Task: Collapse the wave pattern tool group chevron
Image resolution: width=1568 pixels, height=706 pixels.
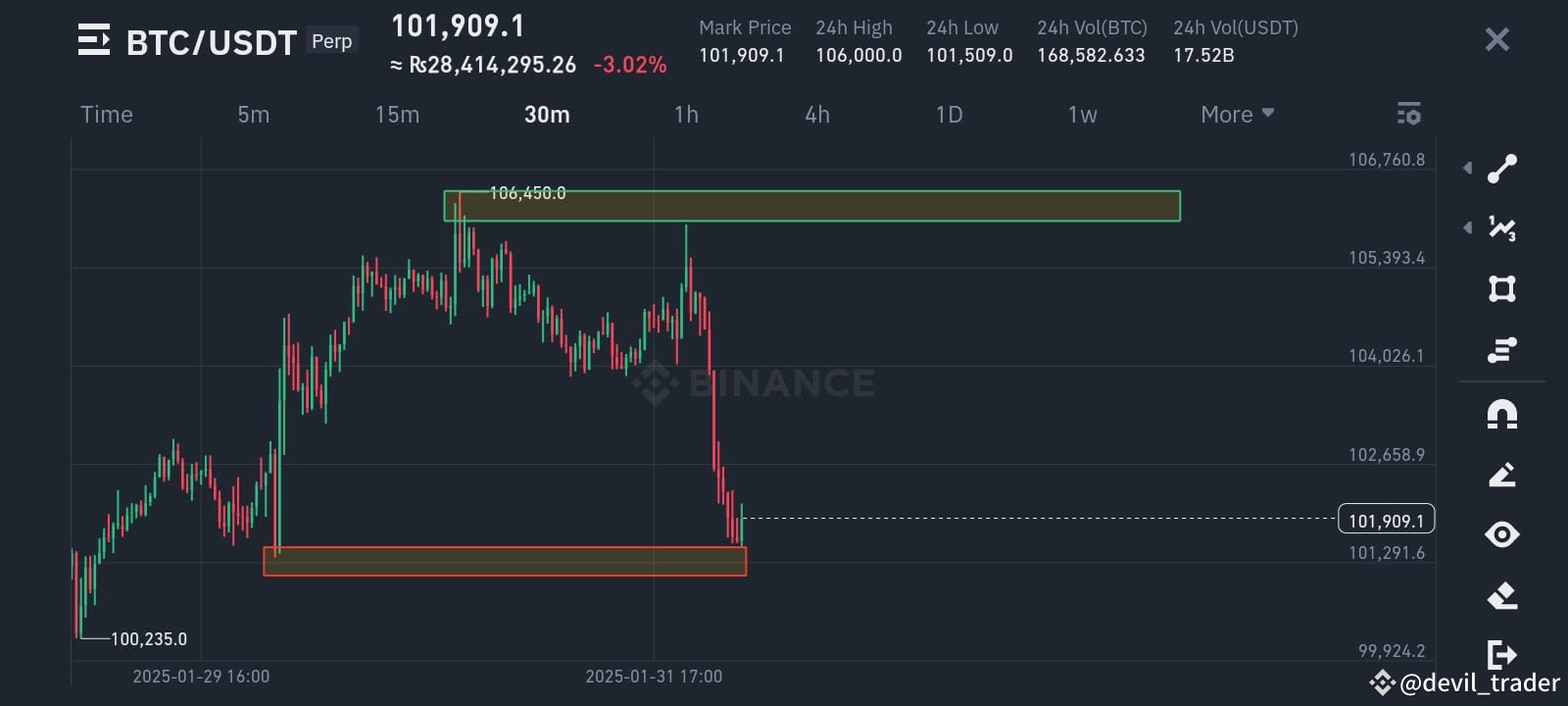Action: coord(1468,227)
